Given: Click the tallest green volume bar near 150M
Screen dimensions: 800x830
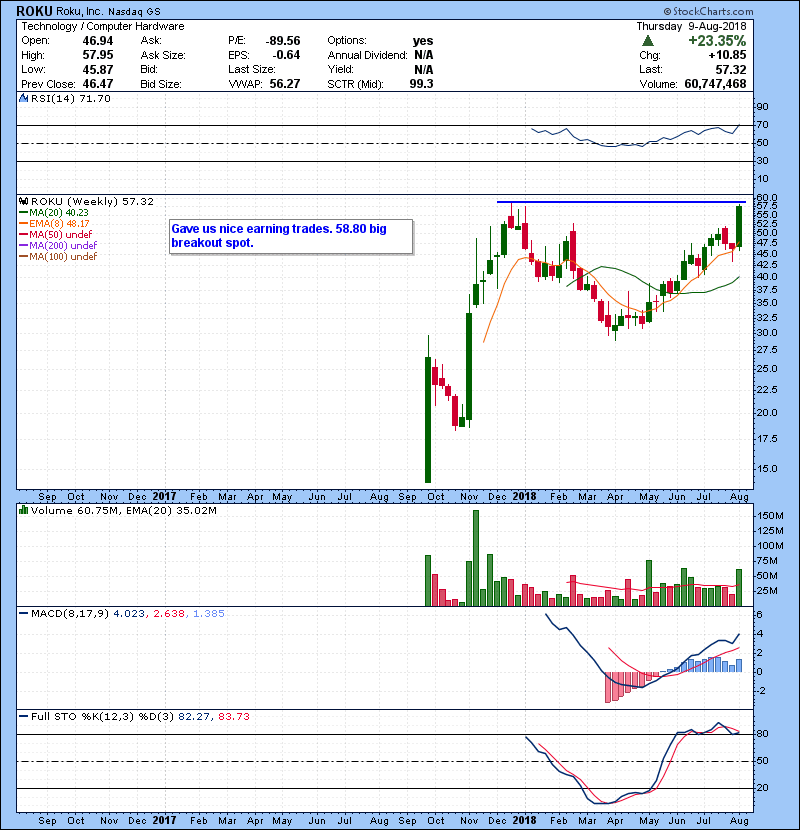Looking at the screenshot, I should [475, 558].
